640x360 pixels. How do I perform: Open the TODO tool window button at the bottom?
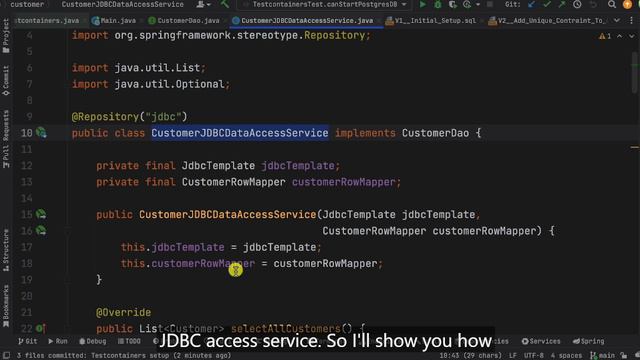tap(129, 341)
